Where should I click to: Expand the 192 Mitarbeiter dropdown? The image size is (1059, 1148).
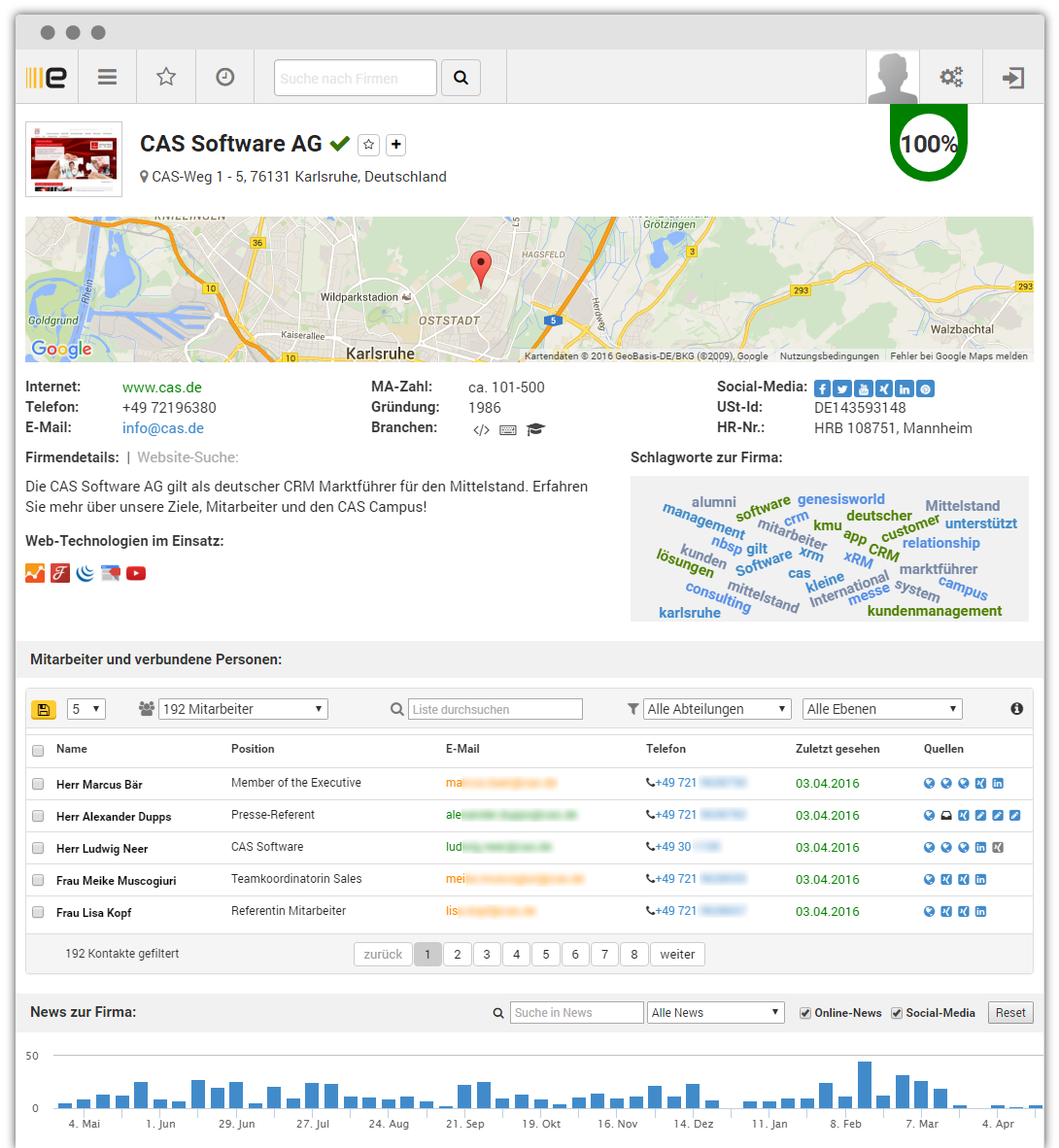tap(243, 709)
